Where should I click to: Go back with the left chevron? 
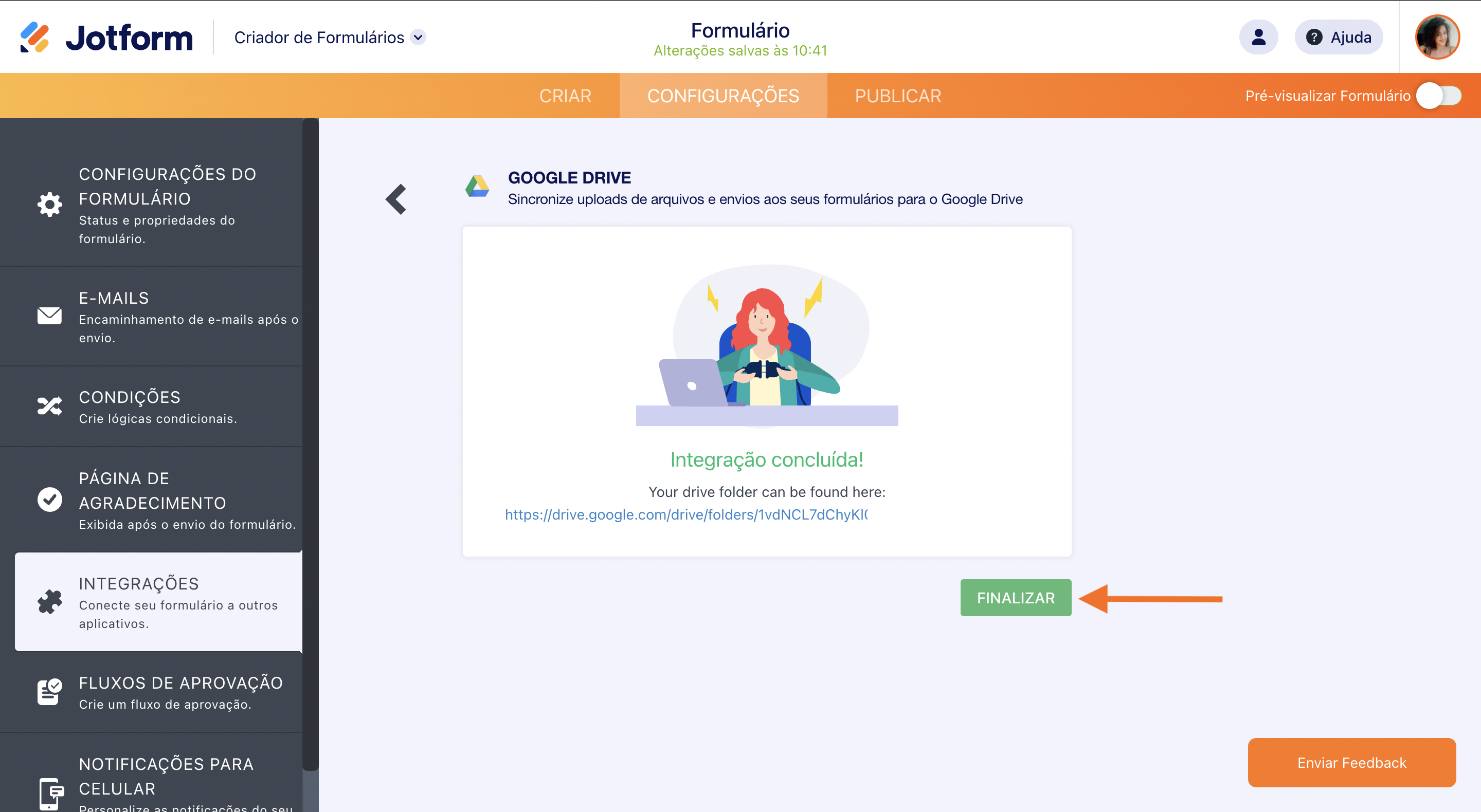(x=396, y=199)
